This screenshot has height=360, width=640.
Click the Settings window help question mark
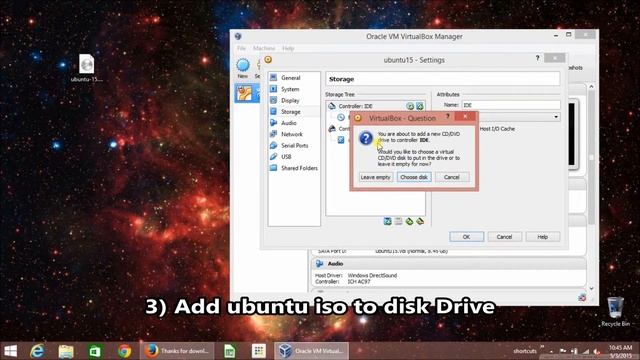pos(537,58)
